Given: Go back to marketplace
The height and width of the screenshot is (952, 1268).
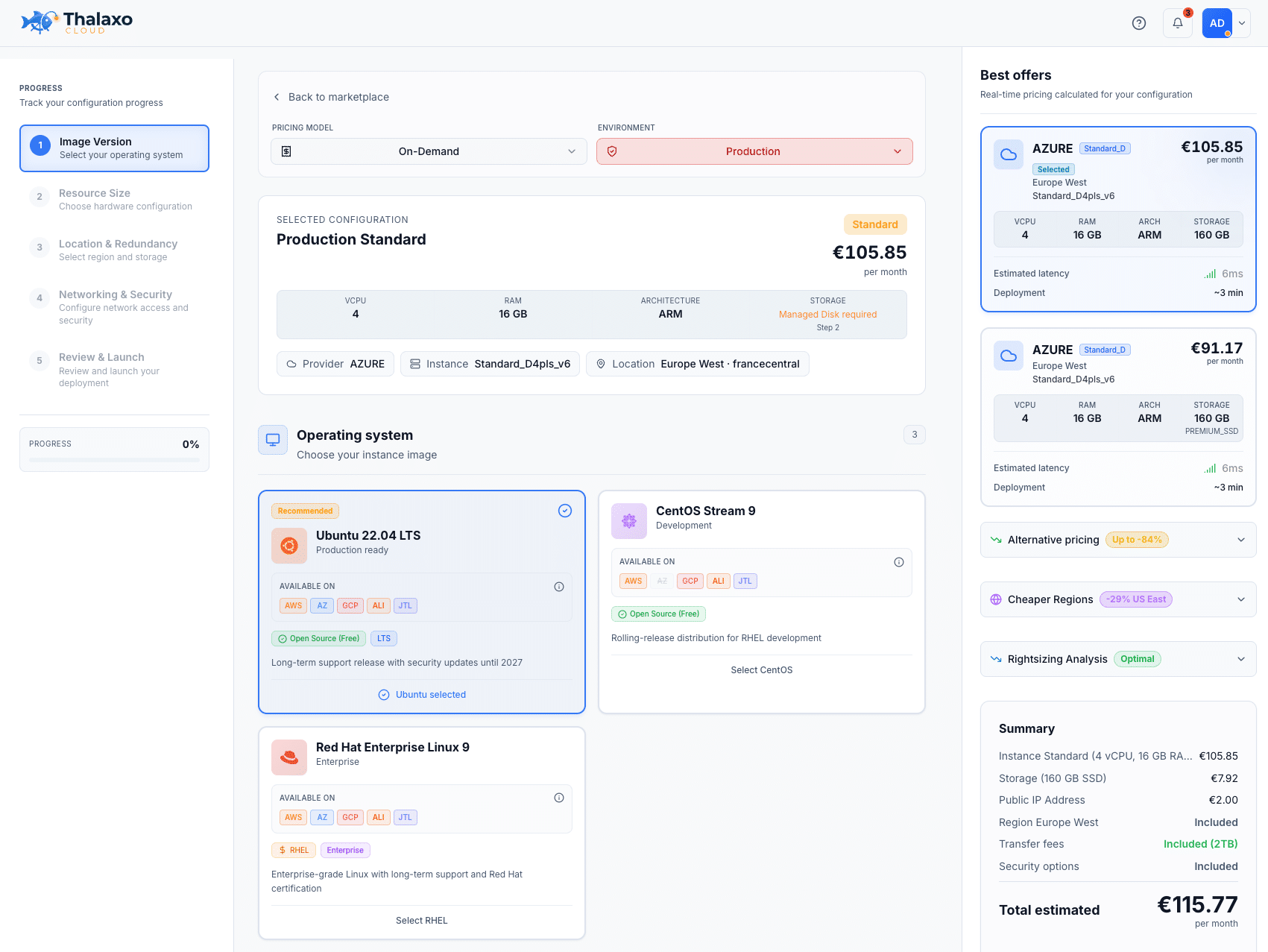Looking at the screenshot, I should 331,97.
